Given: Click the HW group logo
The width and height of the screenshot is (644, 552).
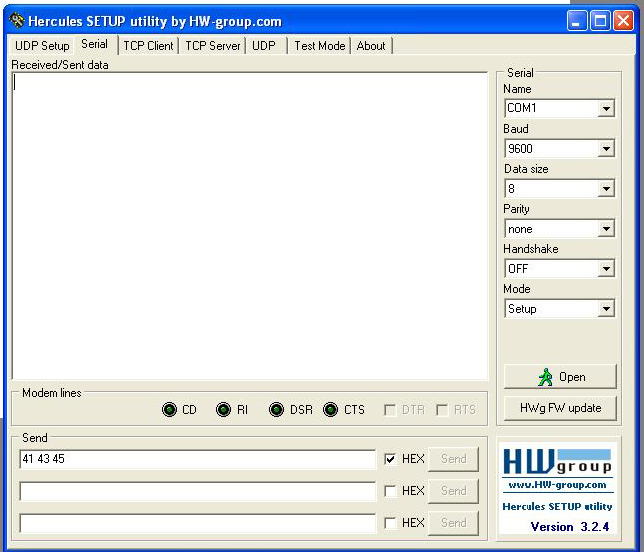Looking at the screenshot, I should pos(557,462).
